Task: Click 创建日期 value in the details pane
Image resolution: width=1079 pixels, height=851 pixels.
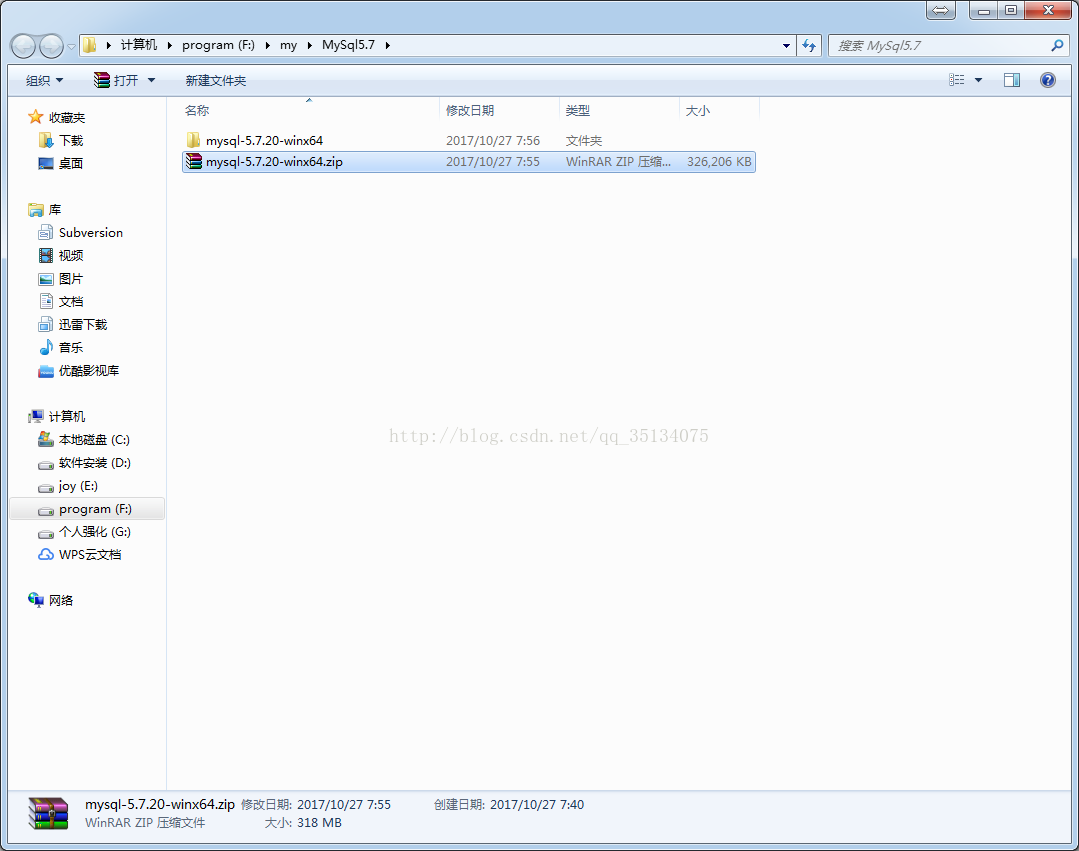Action: tap(537, 804)
